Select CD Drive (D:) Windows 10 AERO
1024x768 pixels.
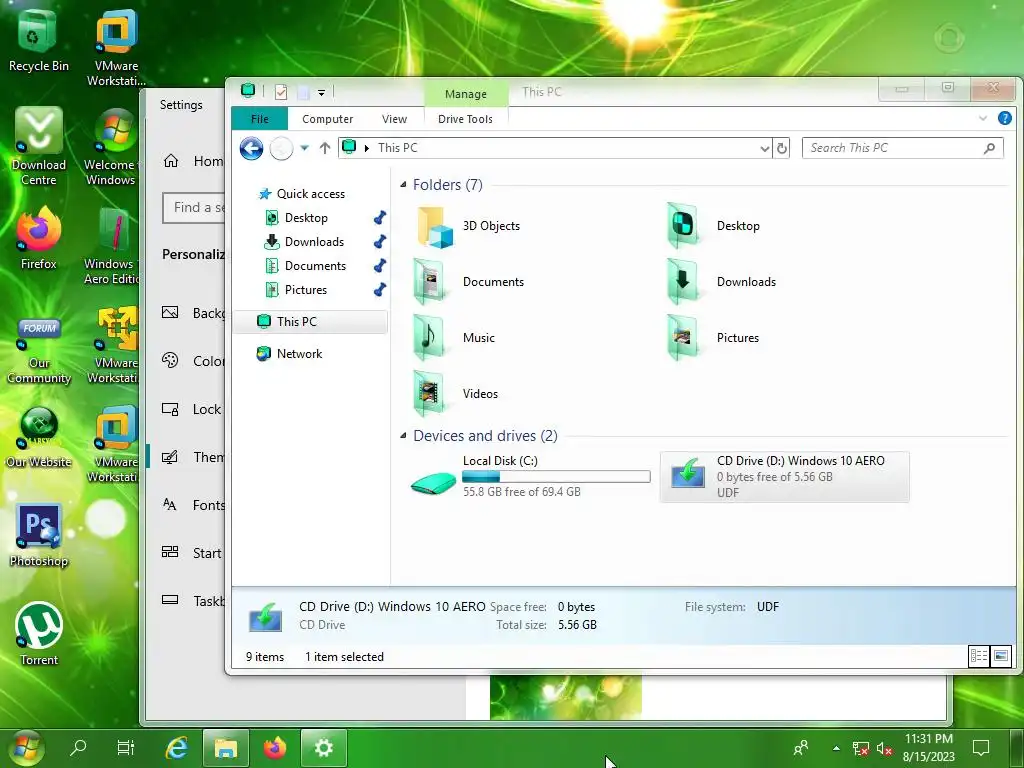point(784,477)
